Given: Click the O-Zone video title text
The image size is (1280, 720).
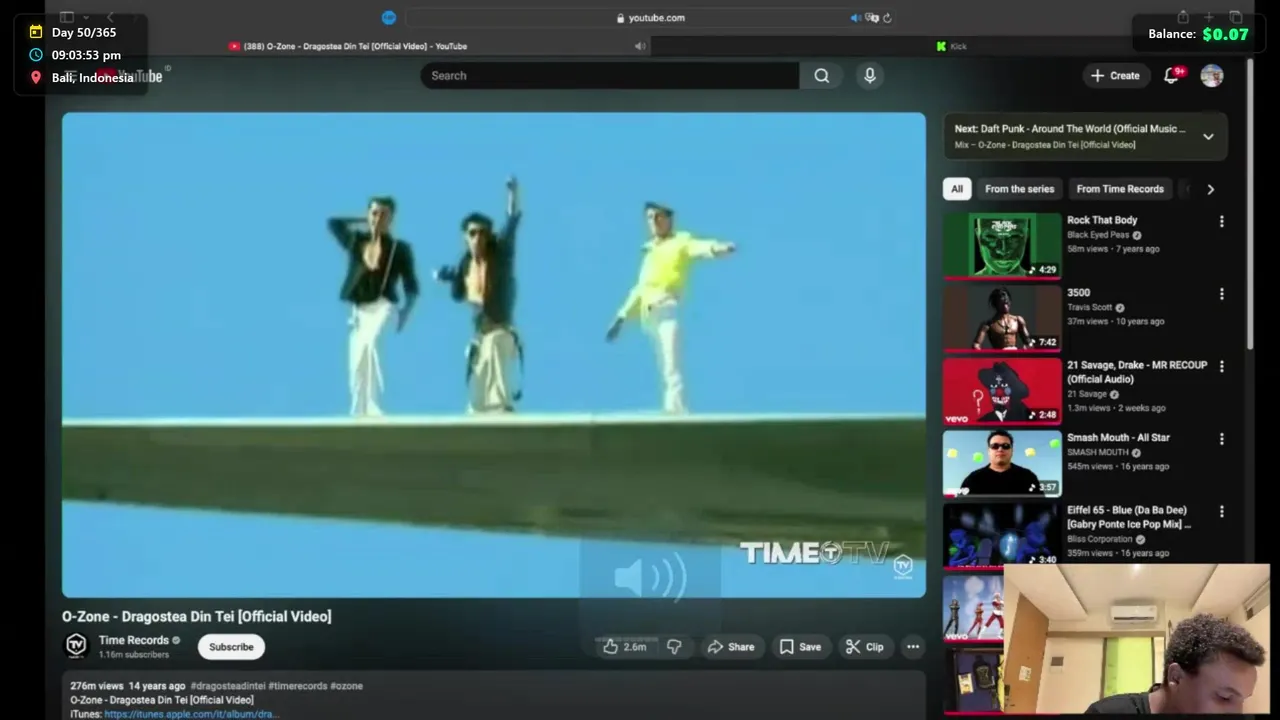Looking at the screenshot, I should 197,617.
